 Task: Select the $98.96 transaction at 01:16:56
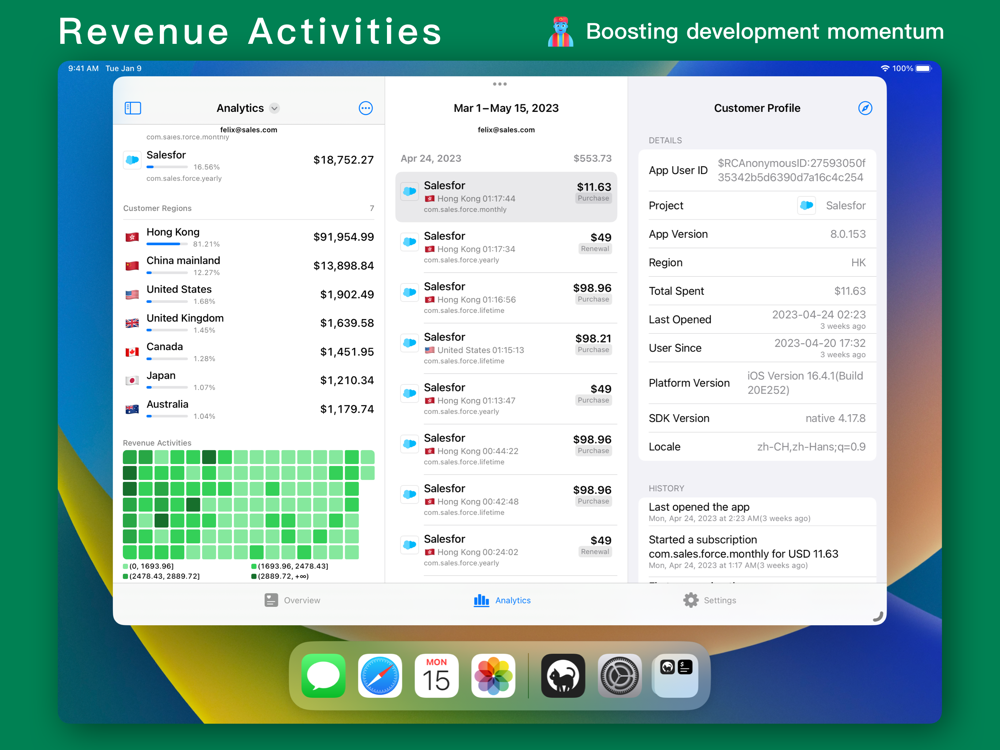(x=506, y=298)
